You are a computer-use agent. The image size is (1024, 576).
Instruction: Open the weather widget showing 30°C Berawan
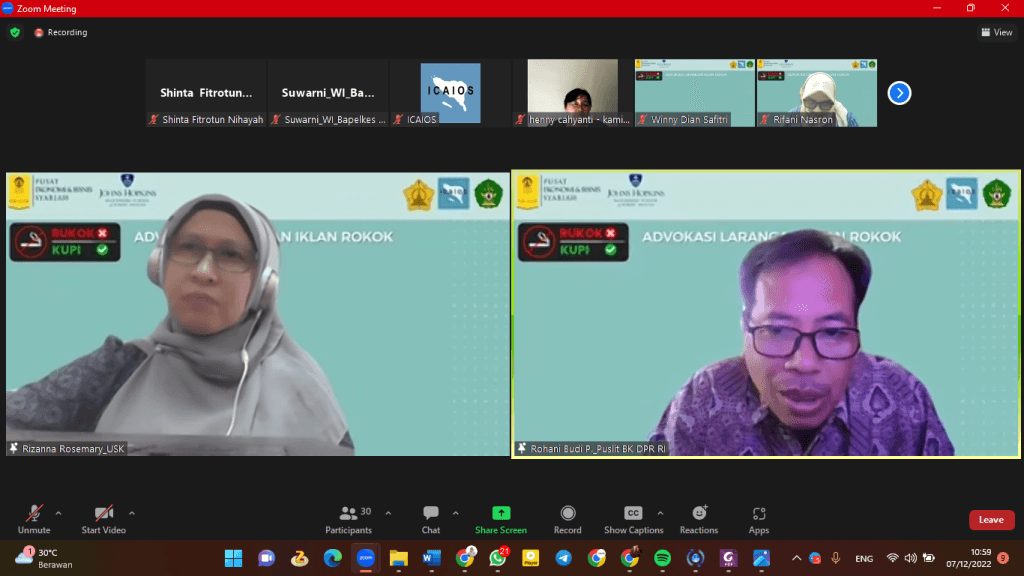pyautogui.click(x=44, y=558)
